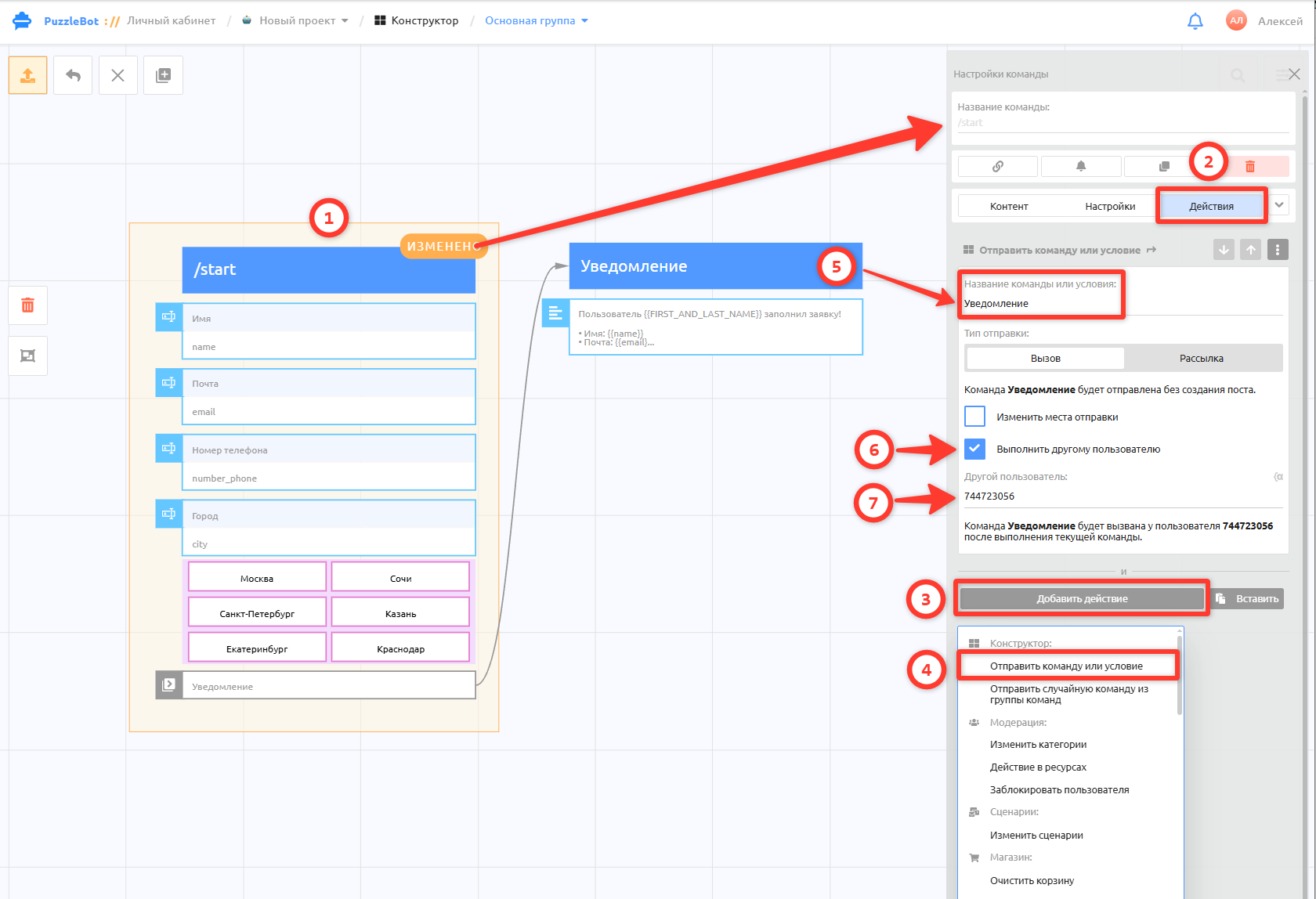Open the "Основная группа" dropdown
The width and height of the screenshot is (1316, 899).
(536, 21)
